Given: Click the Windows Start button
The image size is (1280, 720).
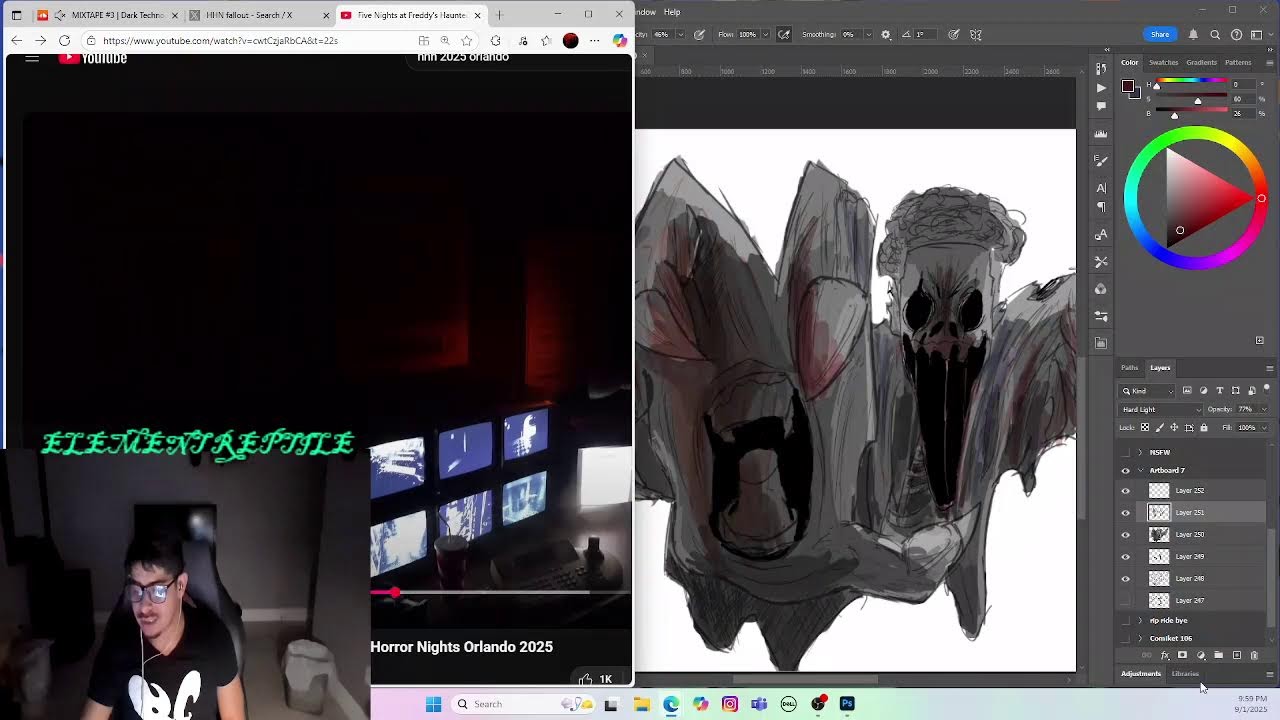Looking at the screenshot, I should pyautogui.click(x=433, y=704).
